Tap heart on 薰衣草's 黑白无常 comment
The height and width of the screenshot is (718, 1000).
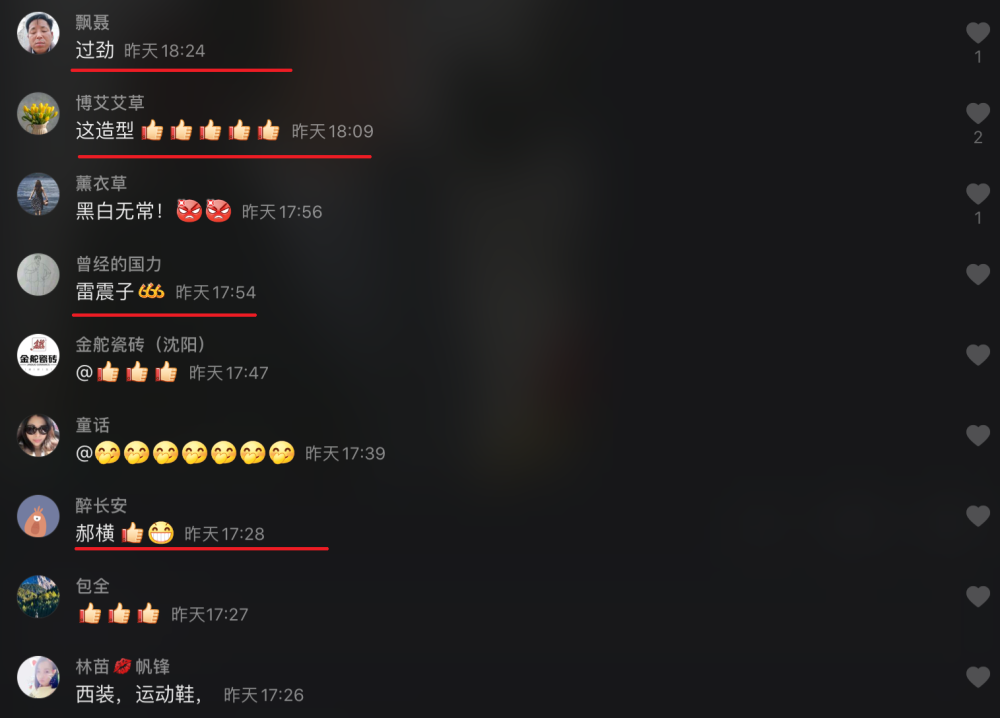pos(978,194)
